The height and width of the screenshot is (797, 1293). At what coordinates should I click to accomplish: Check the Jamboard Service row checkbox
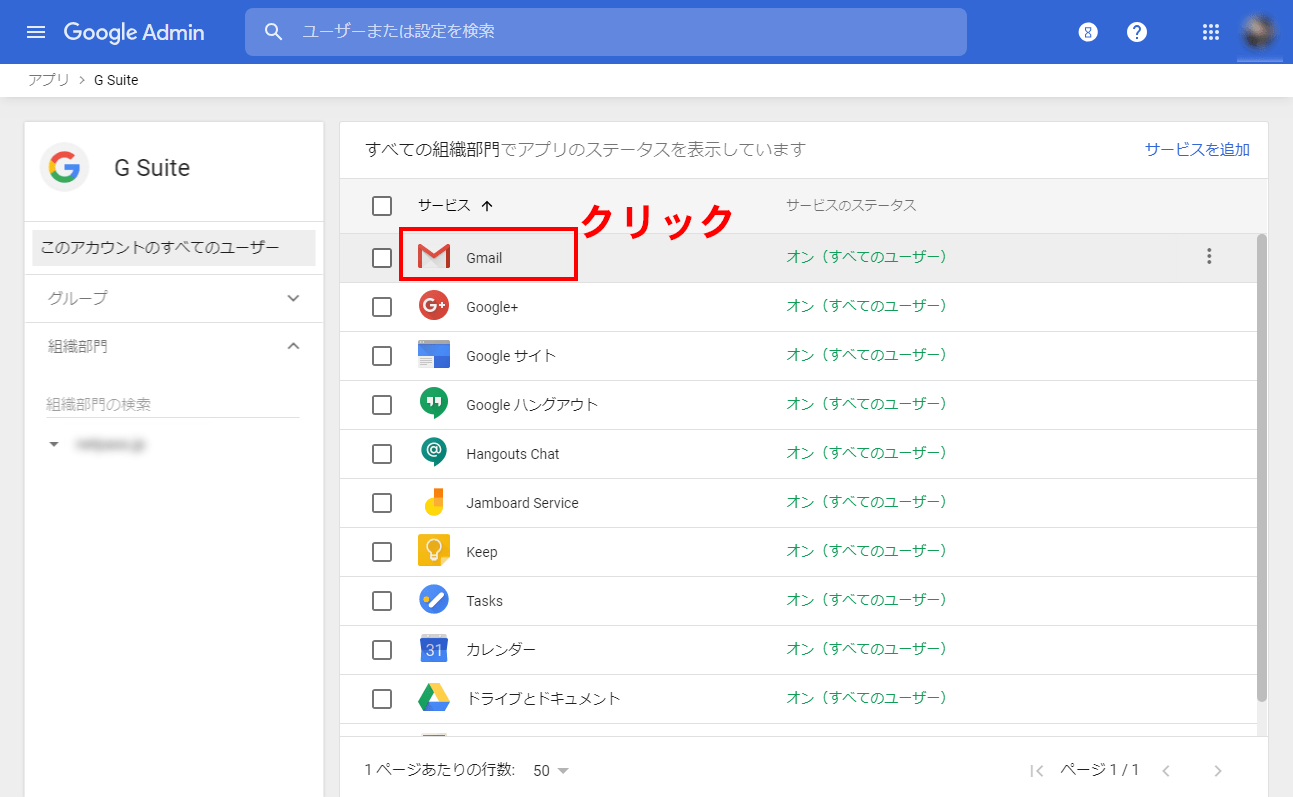pos(382,502)
